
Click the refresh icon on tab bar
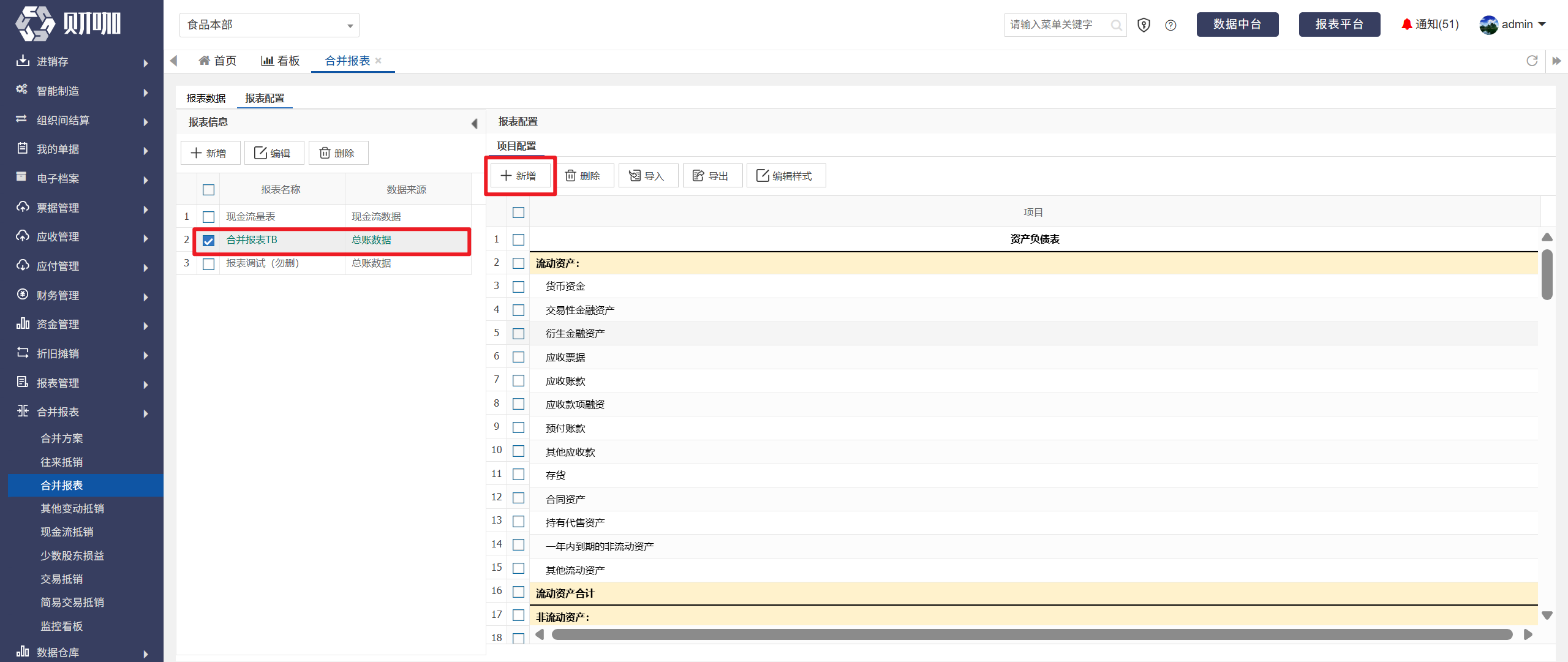1532,61
